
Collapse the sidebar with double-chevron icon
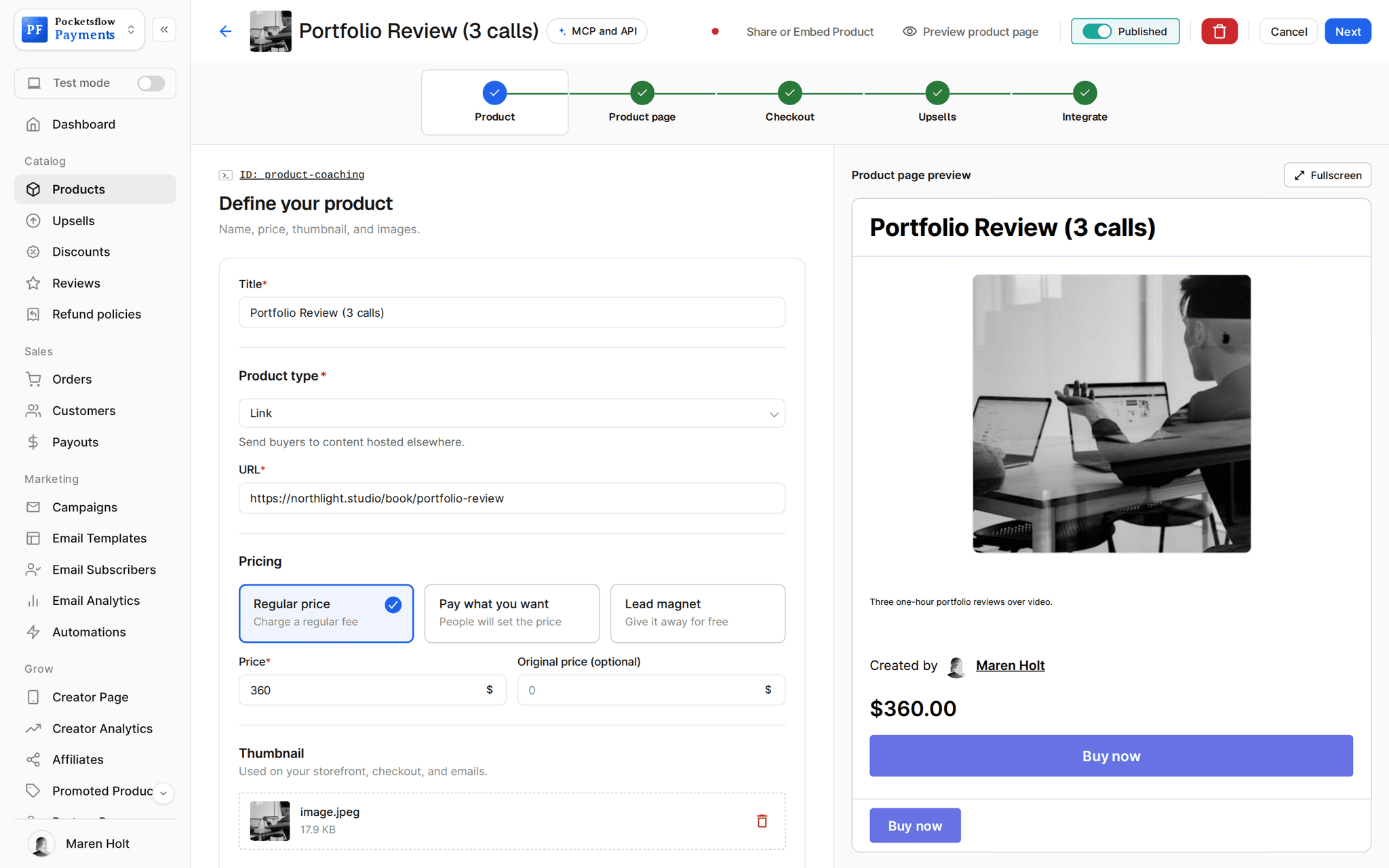(164, 30)
